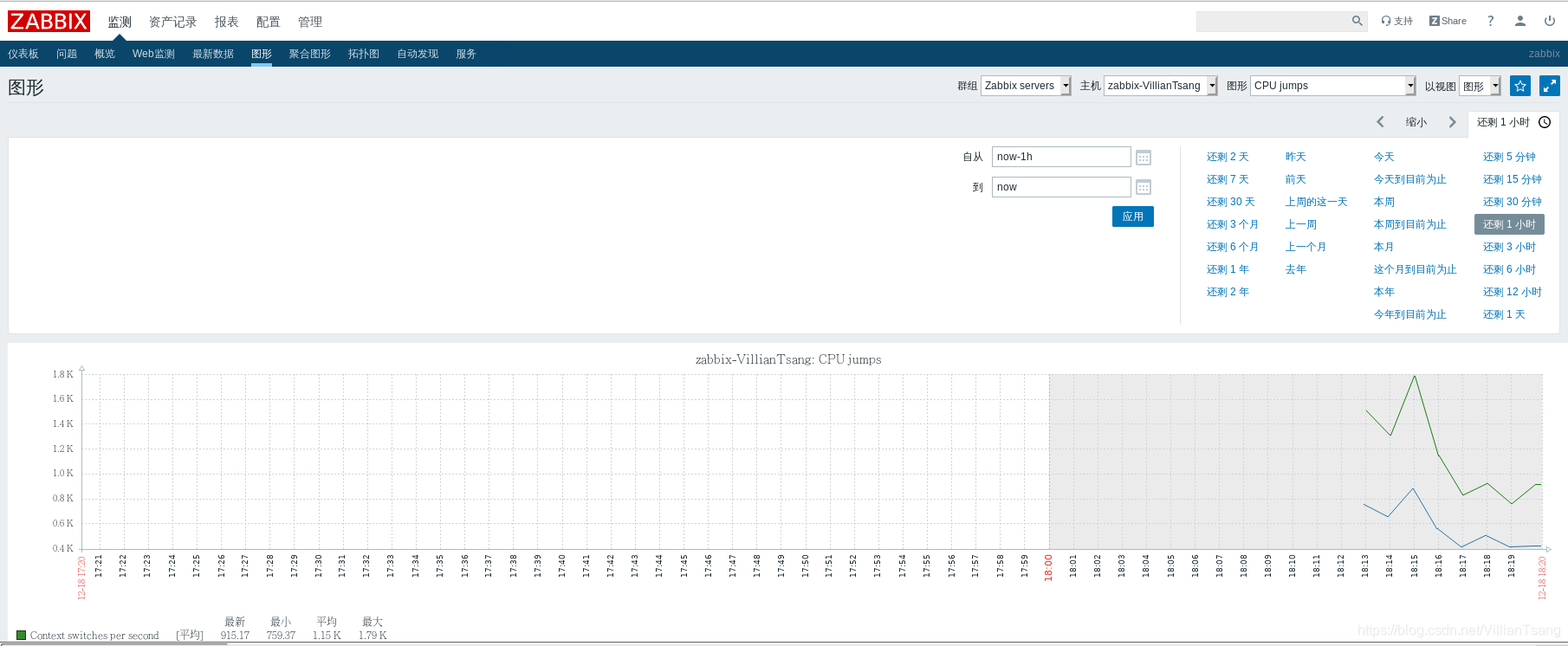
Task: Select time range 今天
Action: coord(1384,157)
